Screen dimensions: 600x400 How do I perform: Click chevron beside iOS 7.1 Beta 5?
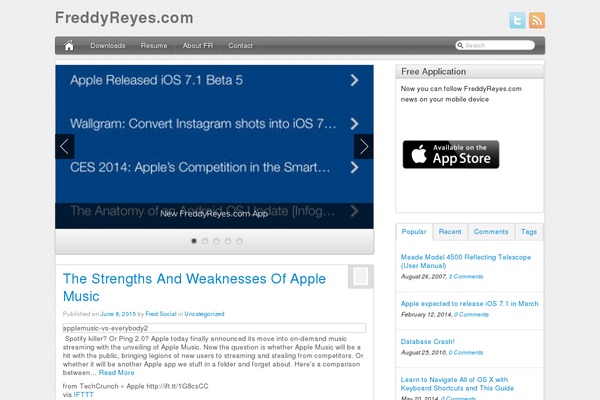354,80
